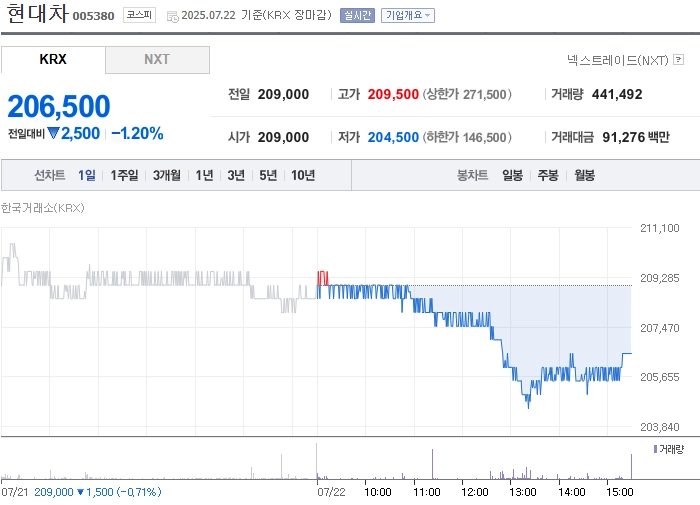Switch to the NXT tab
This screenshot has width=700, height=505.
click(157, 59)
